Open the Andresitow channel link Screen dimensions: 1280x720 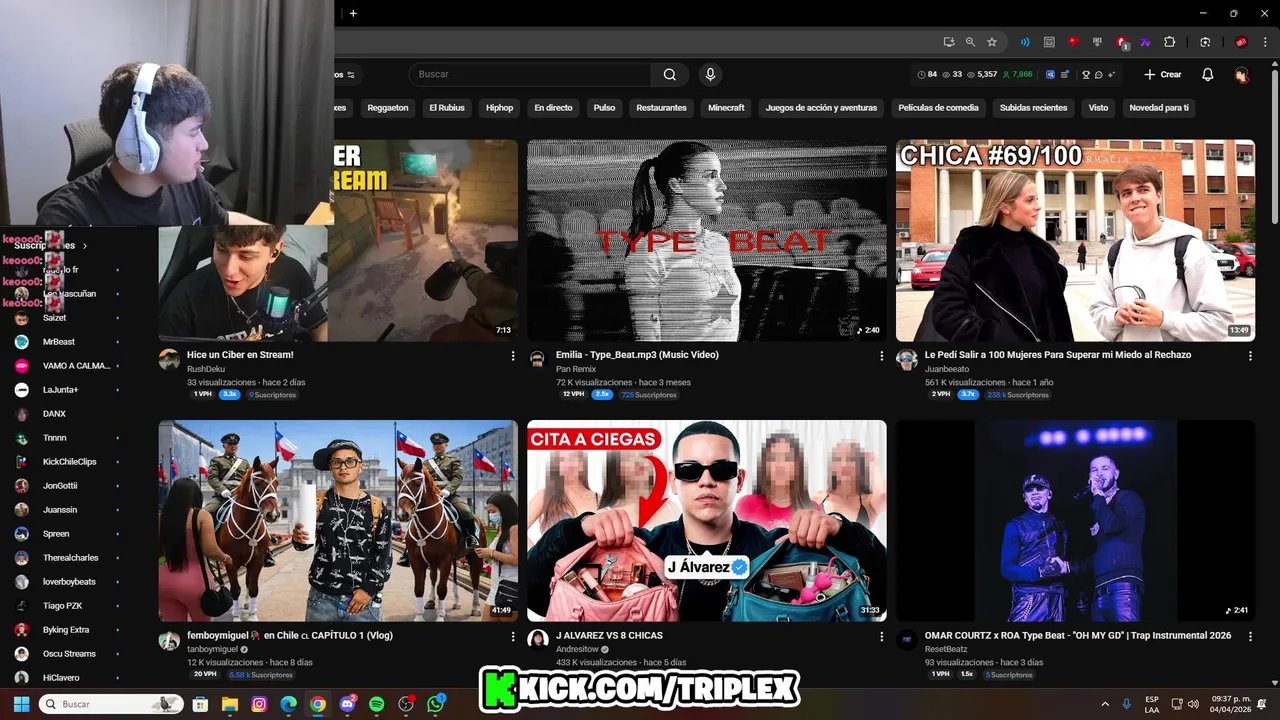pyautogui.click(x=578, y=649)
